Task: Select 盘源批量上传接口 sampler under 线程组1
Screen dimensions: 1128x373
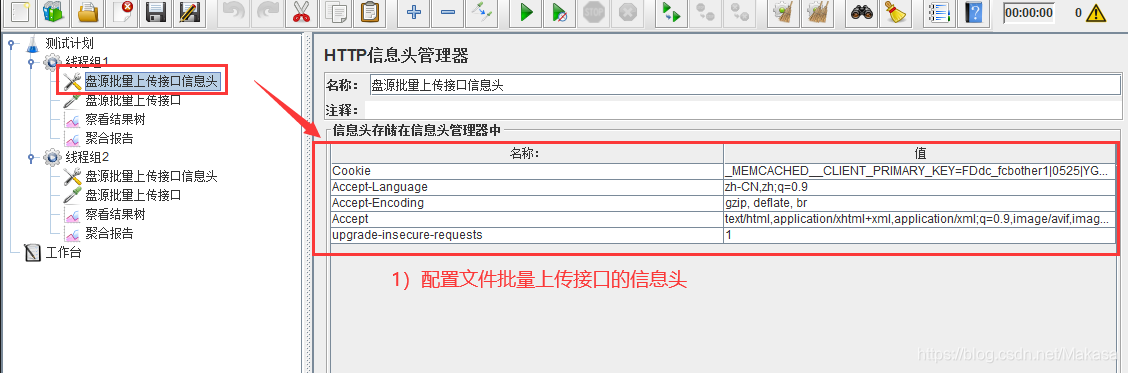Action: 133,100
